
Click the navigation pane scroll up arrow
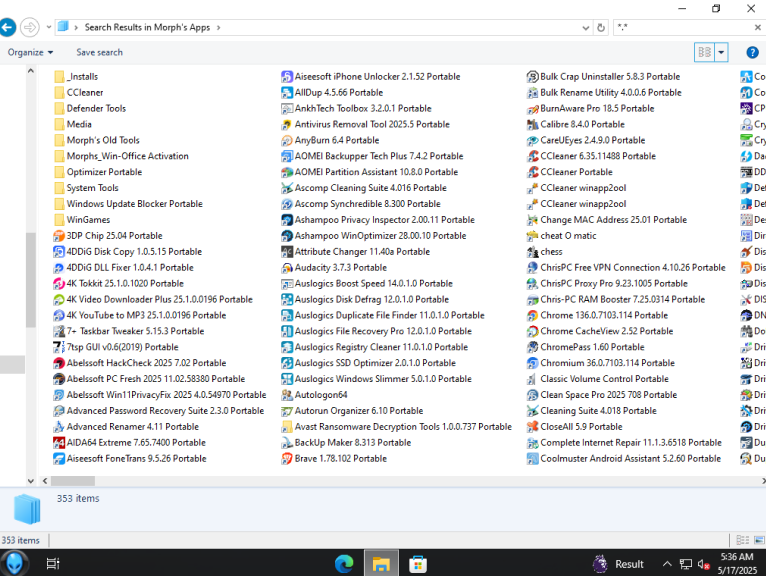(31, 71)
